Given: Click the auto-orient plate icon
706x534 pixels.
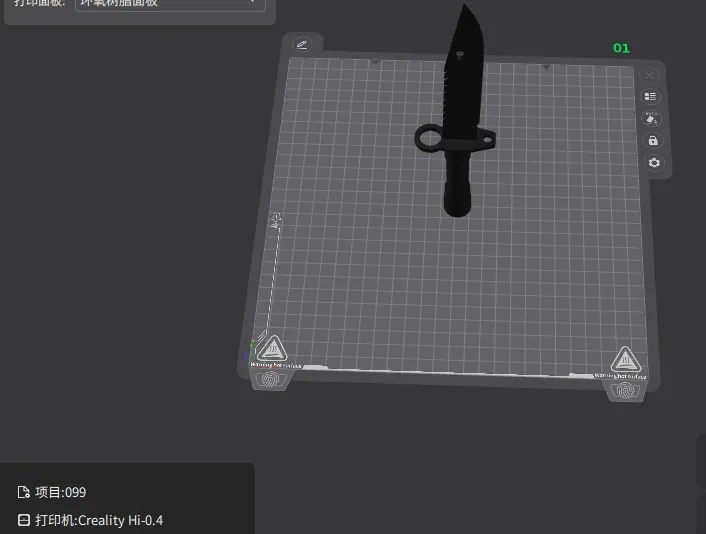Looking at the screenshot, I should click(651, 118).
